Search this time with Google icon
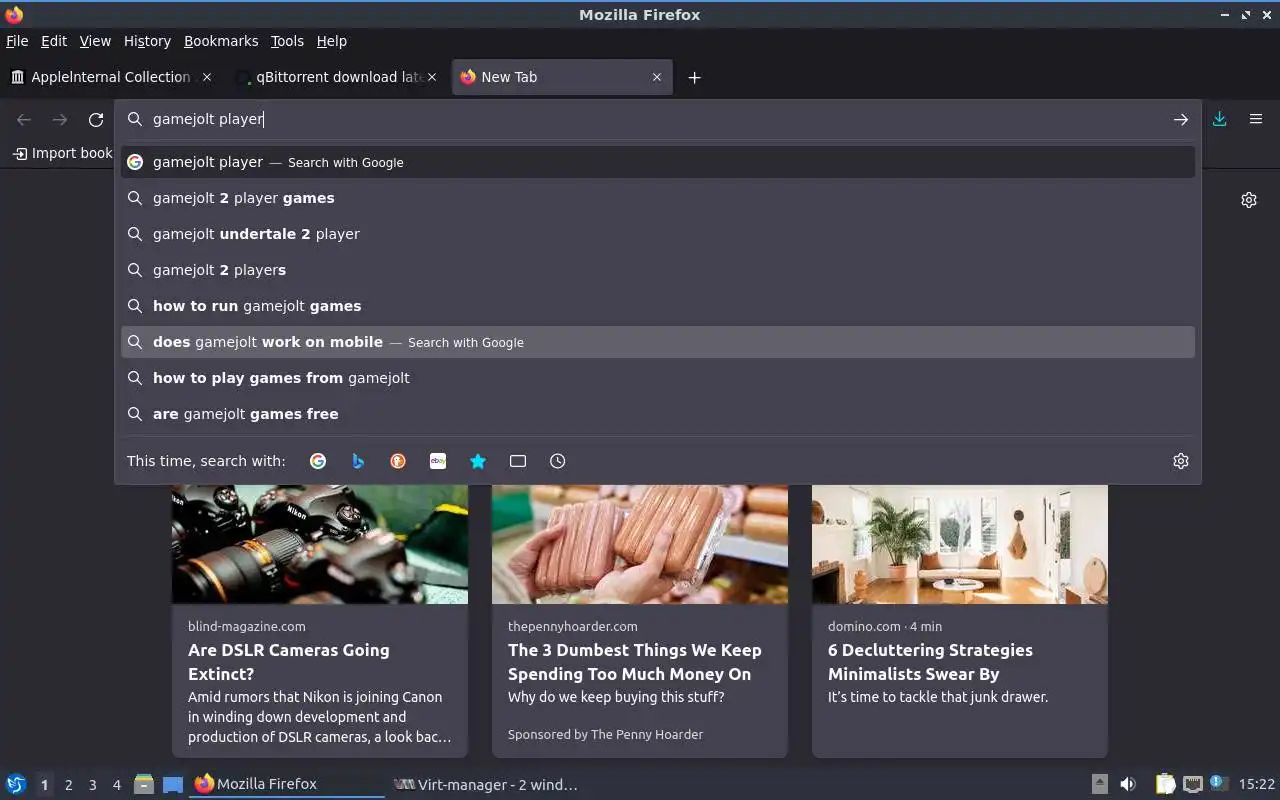Screen dimensions: 1280x800 tap(318, 461)
